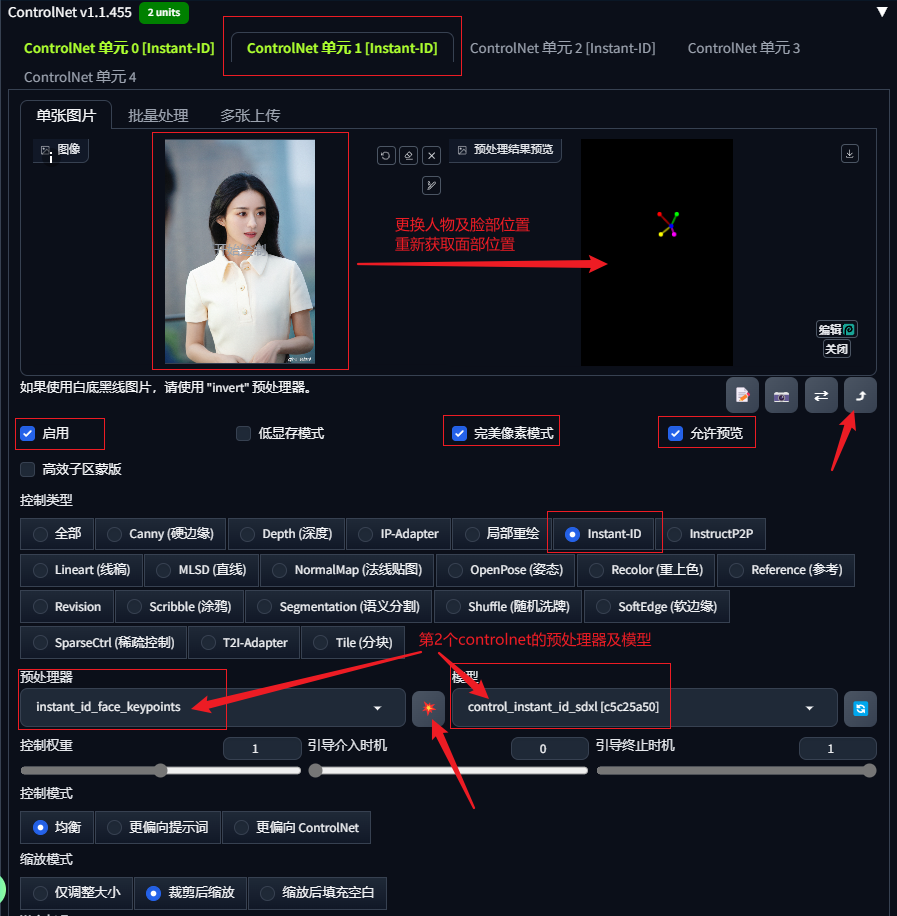
Task: Switch to ControlNet 单元 0 tab
Action: point(119,48)
